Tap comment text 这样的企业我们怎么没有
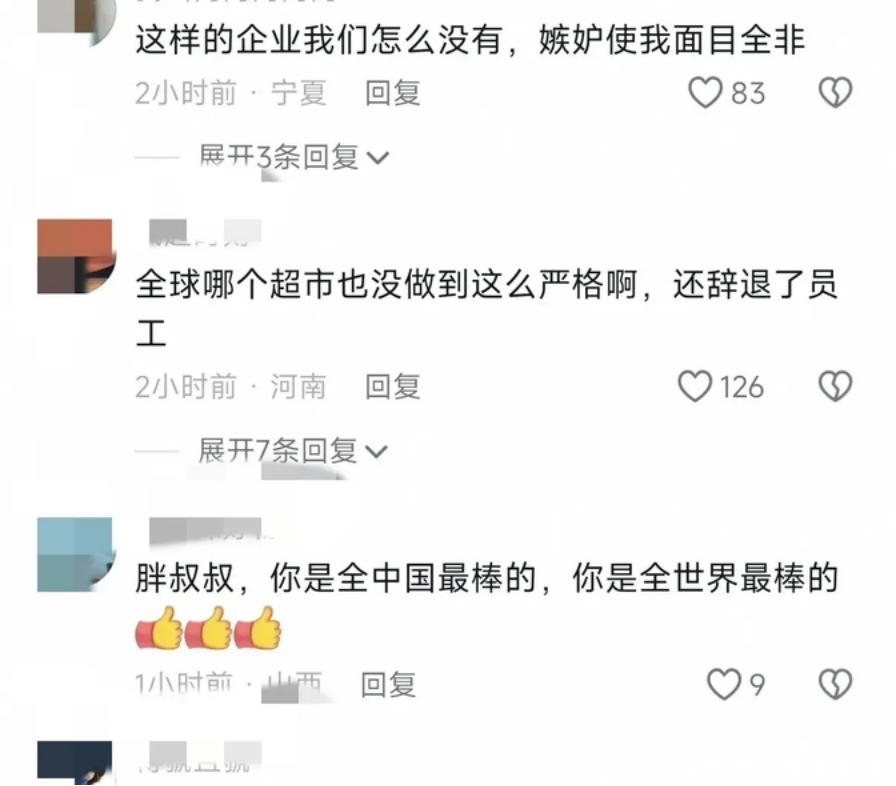The height and width of the screenshot is (786, 896). pyautogui.click(x=319, y=40)
